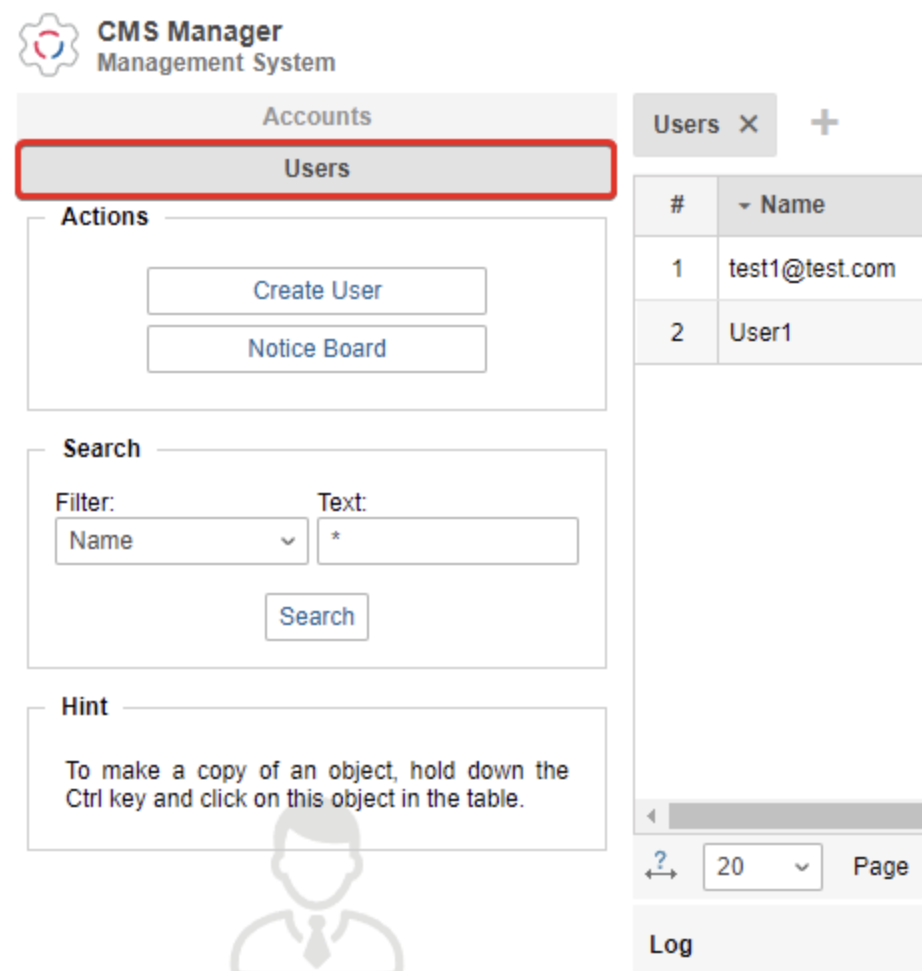The width and height of the screenshot is (922, 971).
Task: Open the Accounts section header
Action: (x=316, y=116)
